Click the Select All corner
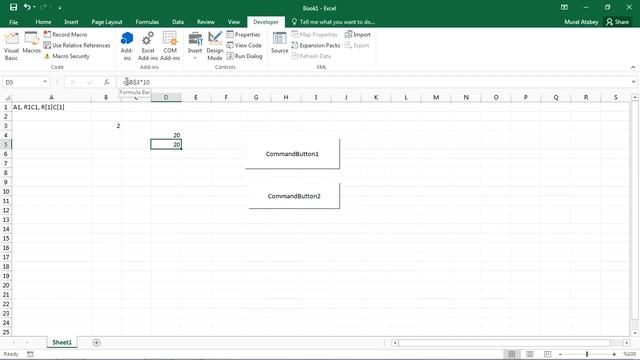 point(6,98)
